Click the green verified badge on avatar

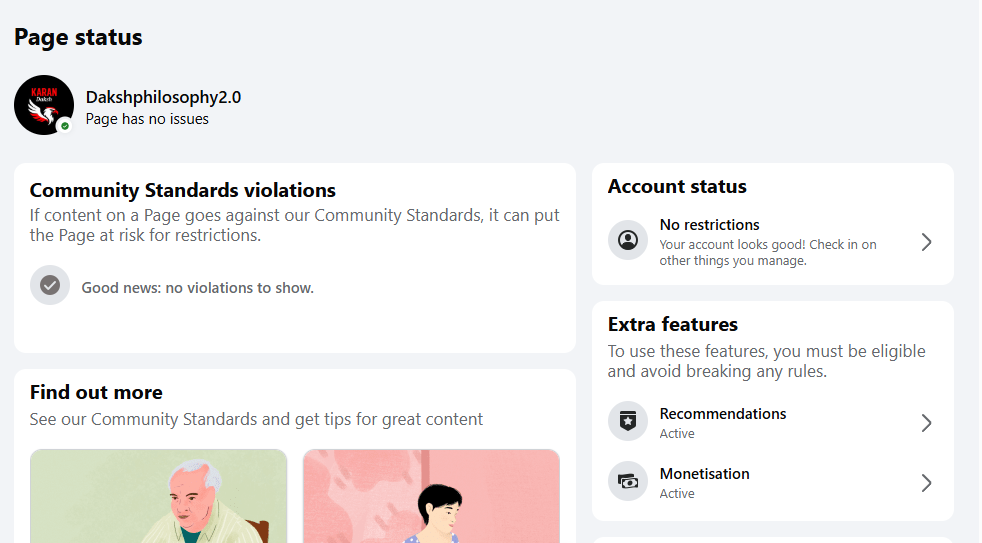coord(65,126)
